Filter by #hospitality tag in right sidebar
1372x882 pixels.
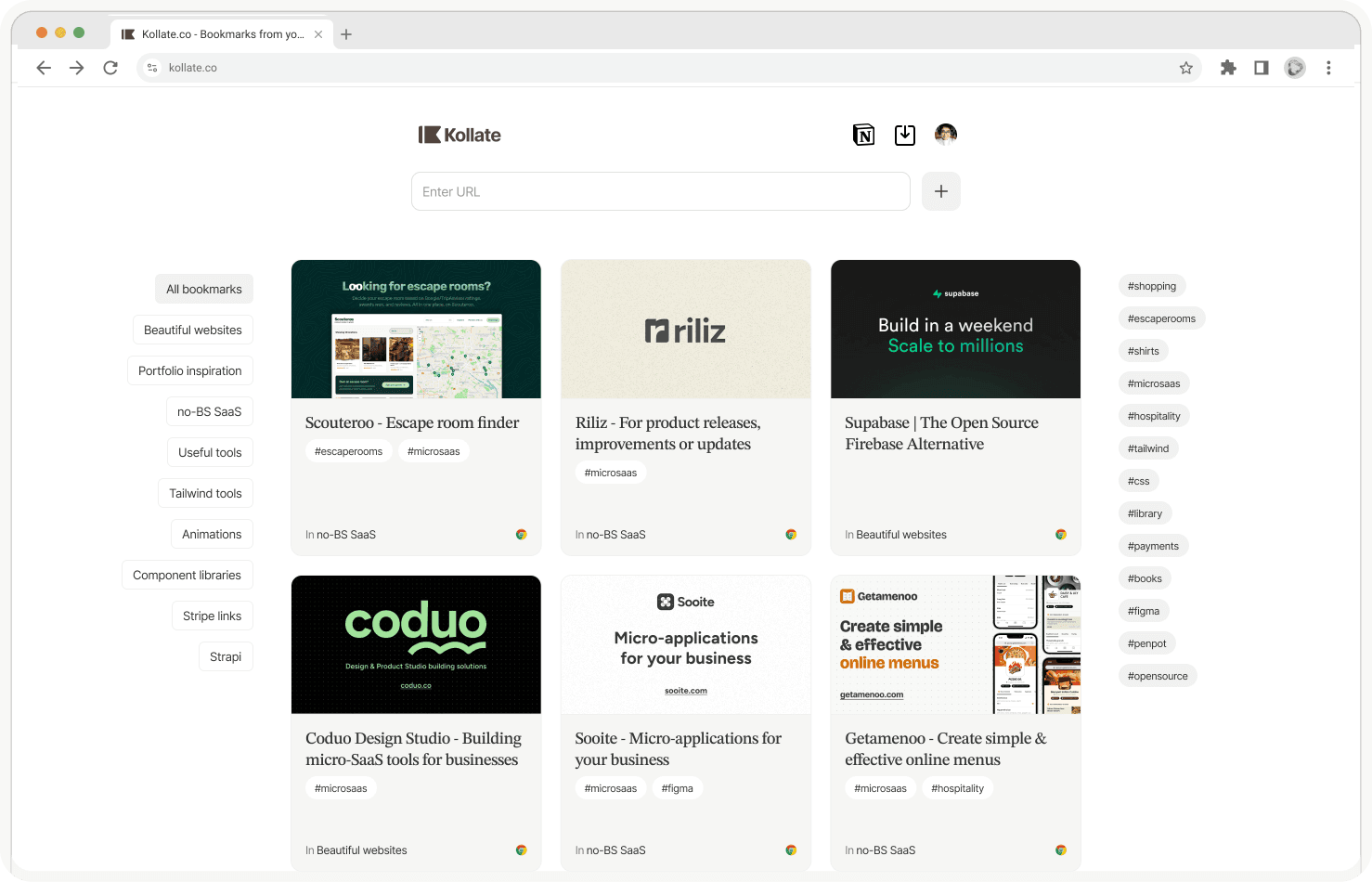click(1154, 416)
